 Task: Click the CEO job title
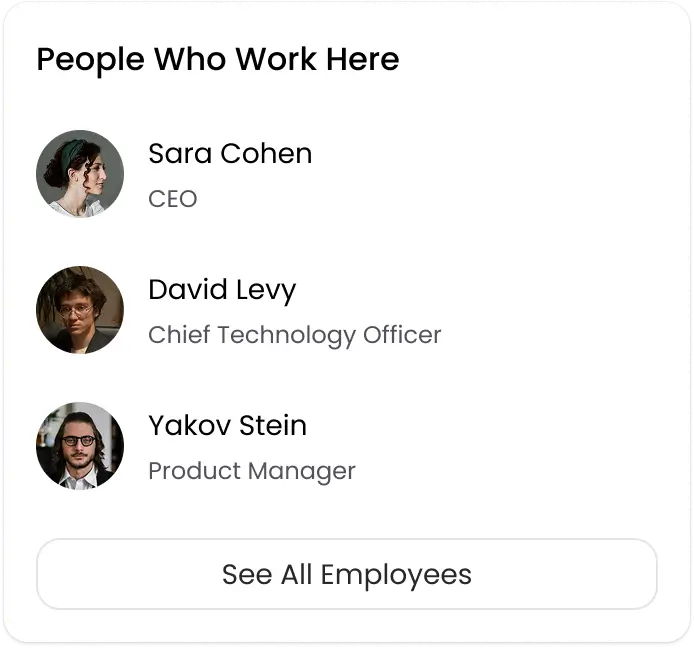click(x=173, y=199)
